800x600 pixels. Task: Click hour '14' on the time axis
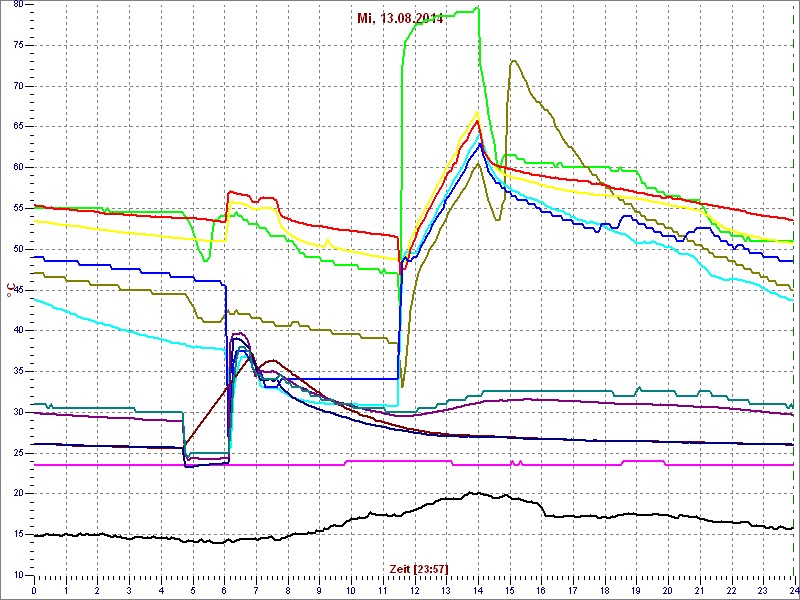[x=478, y=591]
